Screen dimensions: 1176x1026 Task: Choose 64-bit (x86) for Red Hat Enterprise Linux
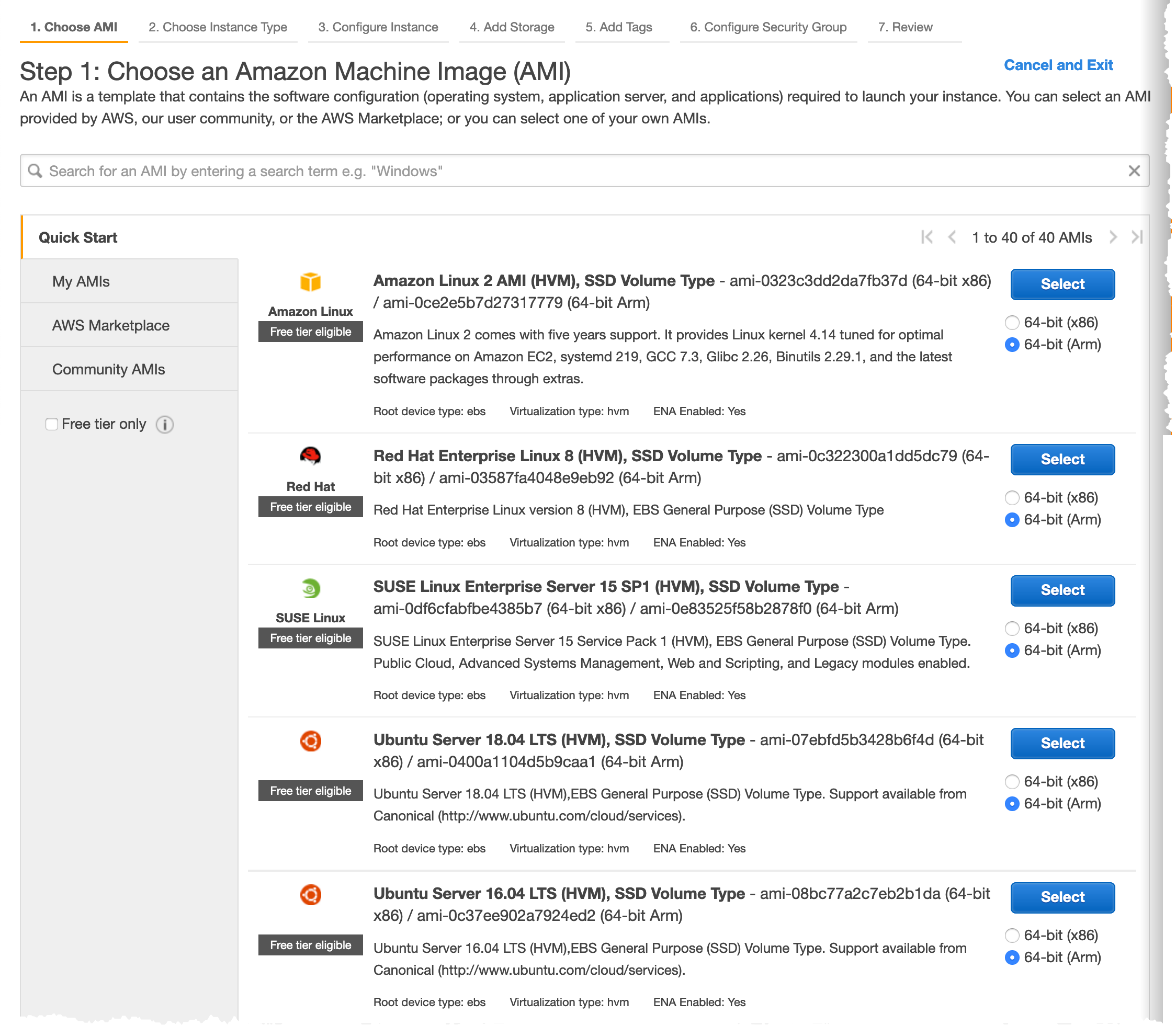1012,497
